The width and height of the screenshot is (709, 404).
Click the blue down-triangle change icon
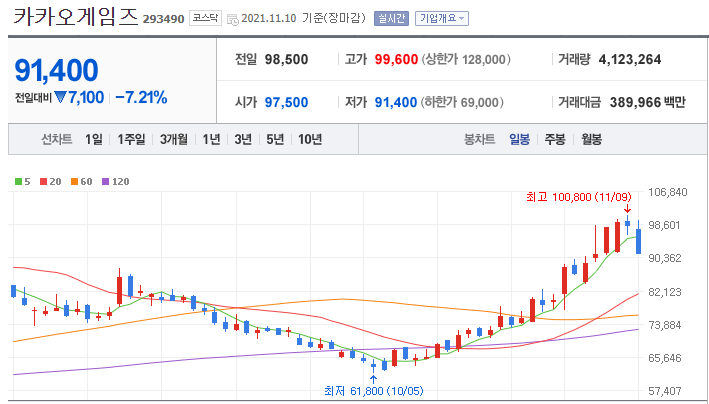[x=61, y=97]
